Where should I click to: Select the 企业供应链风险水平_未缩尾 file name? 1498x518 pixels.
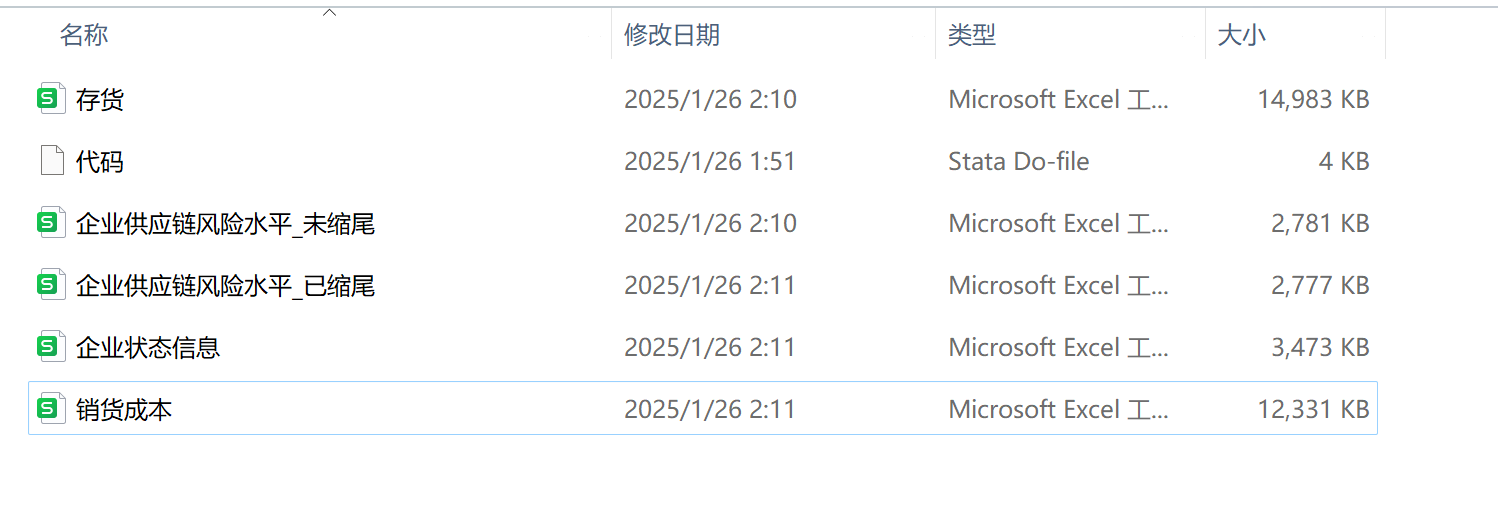tap(225, 223)
